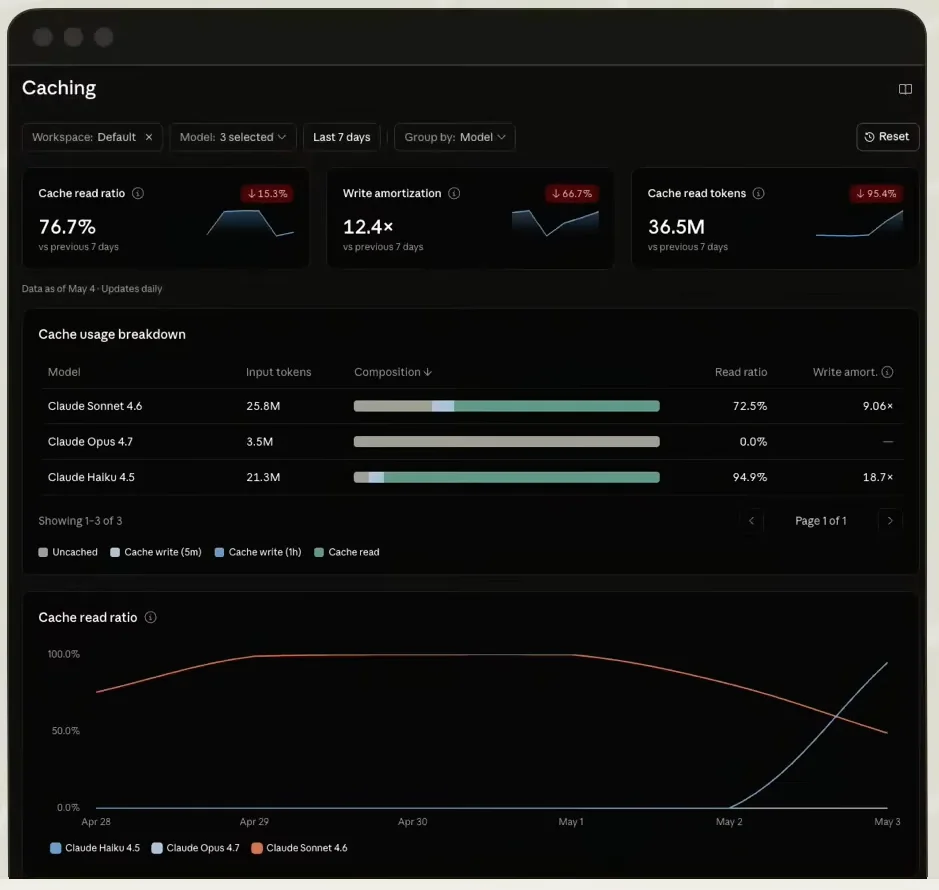
Task: Toggle the Cache read legend swatch
Action: pos(319,552)
